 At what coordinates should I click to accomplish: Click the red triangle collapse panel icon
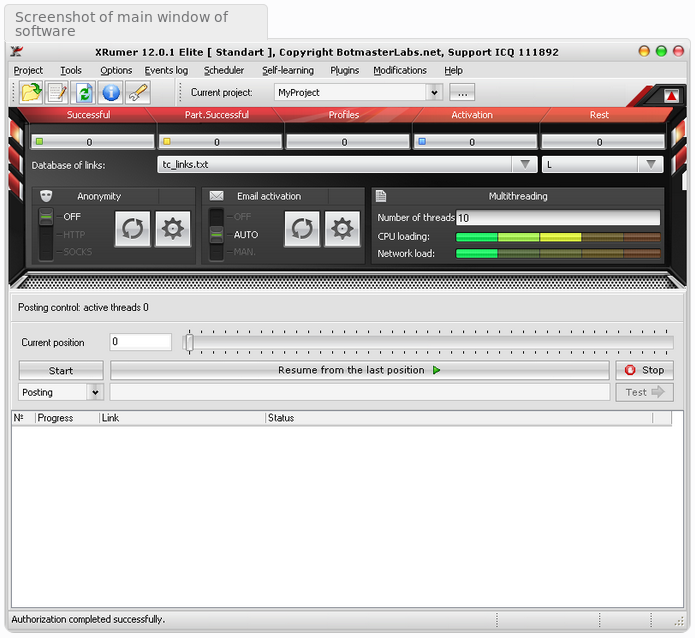[671, 96]
